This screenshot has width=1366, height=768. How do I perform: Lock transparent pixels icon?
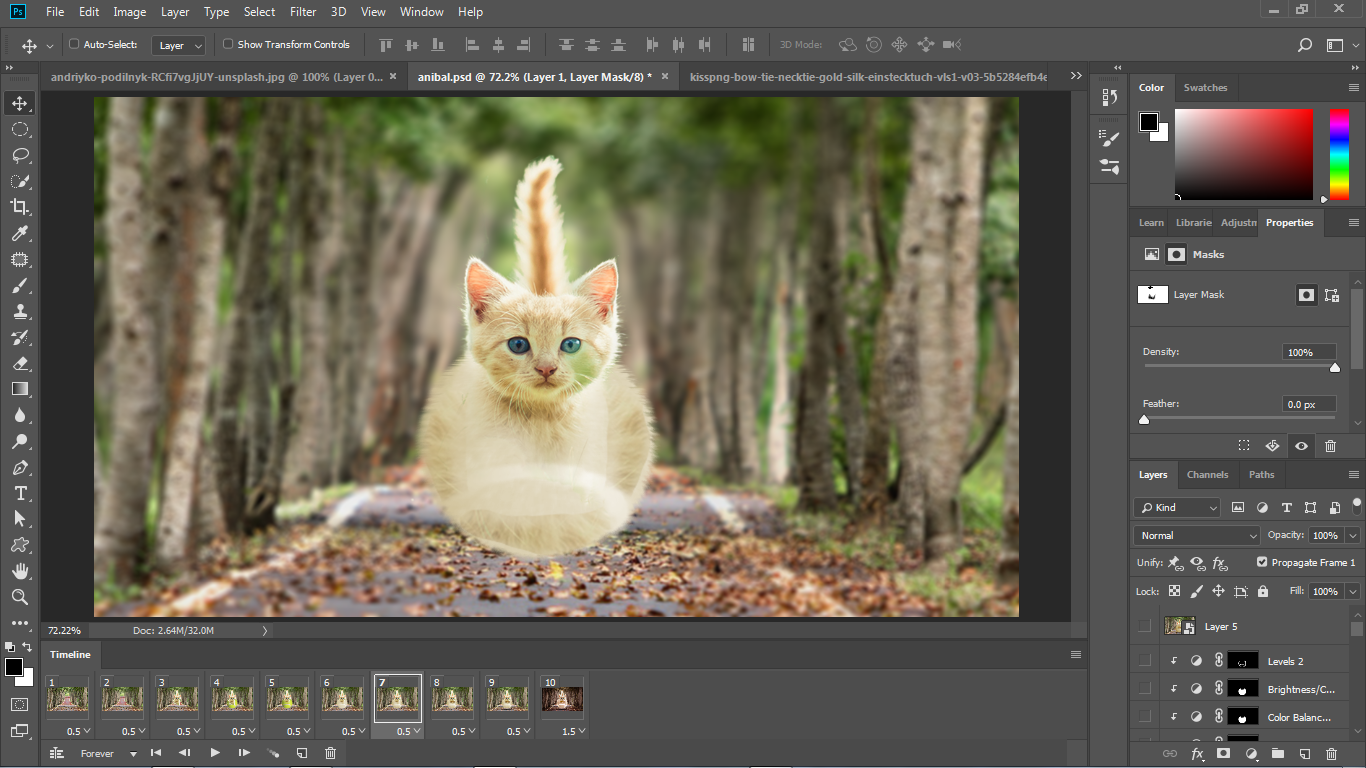pos(1175,591)
